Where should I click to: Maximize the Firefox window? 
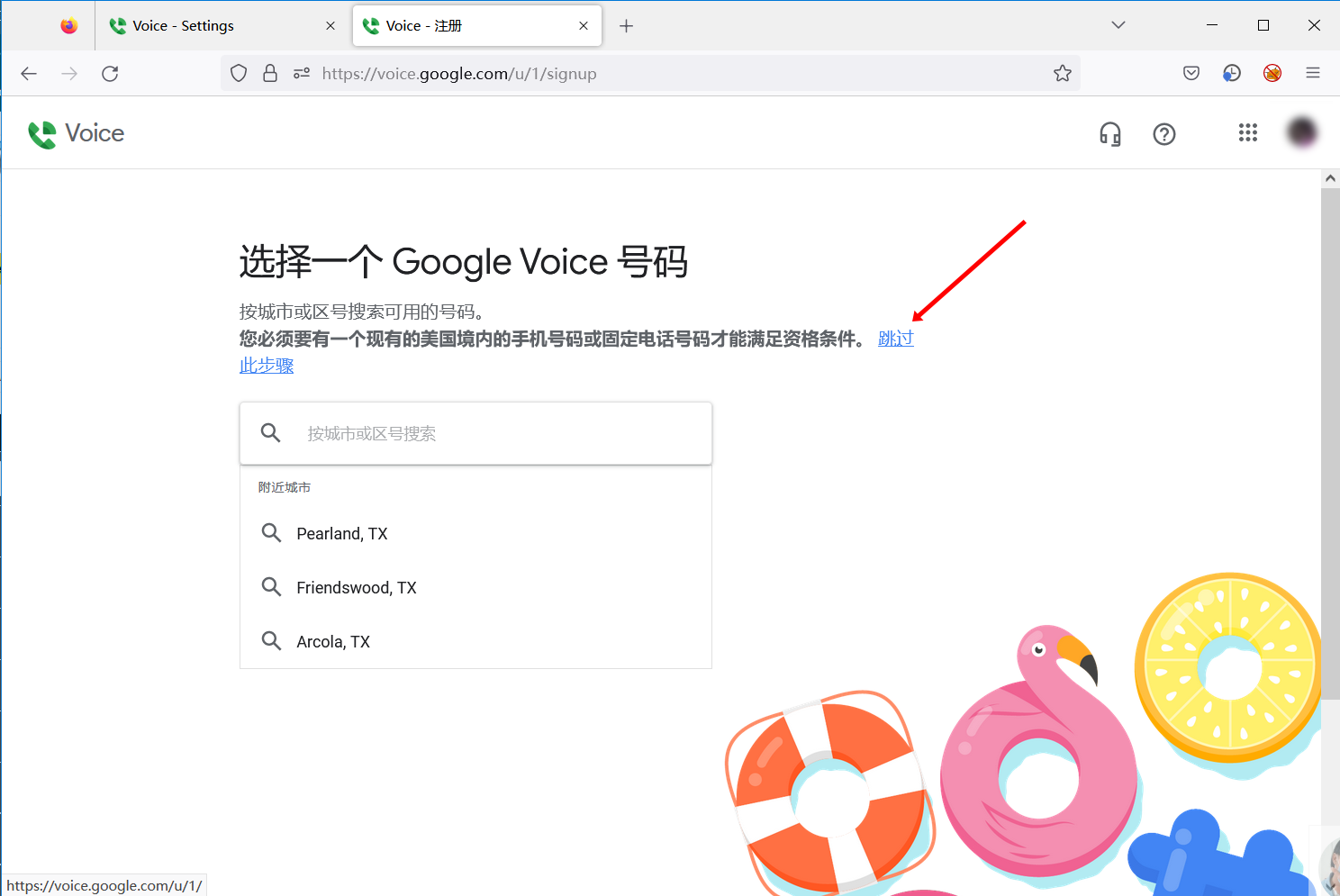click(x=1263, y=25)
